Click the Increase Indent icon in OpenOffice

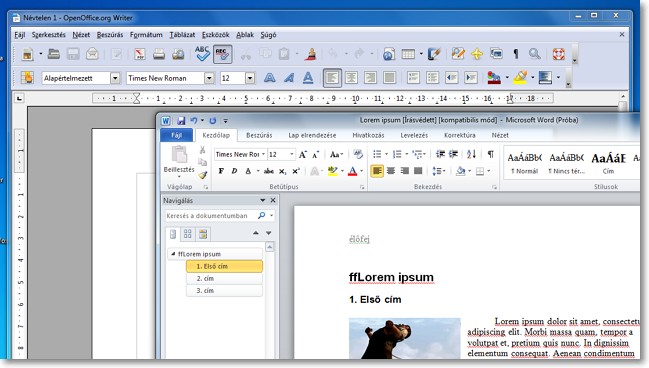pos(471,78)
